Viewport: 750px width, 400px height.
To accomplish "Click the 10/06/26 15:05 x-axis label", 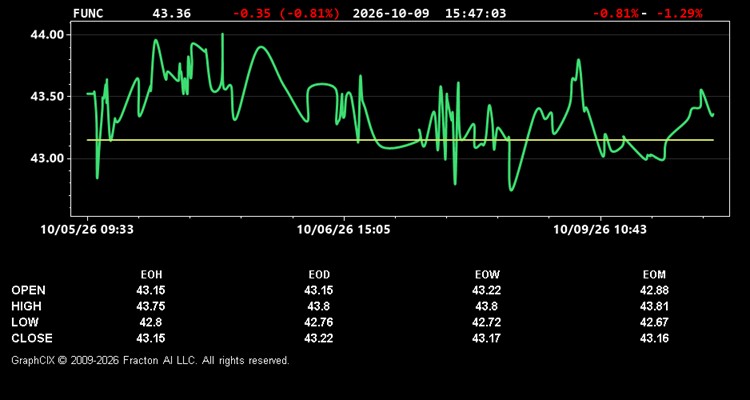I will 343,230.
